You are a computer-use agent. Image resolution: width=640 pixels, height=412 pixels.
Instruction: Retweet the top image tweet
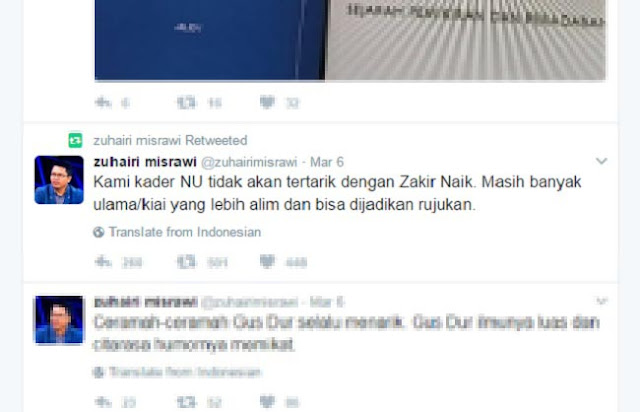click(x=186, y=102)
